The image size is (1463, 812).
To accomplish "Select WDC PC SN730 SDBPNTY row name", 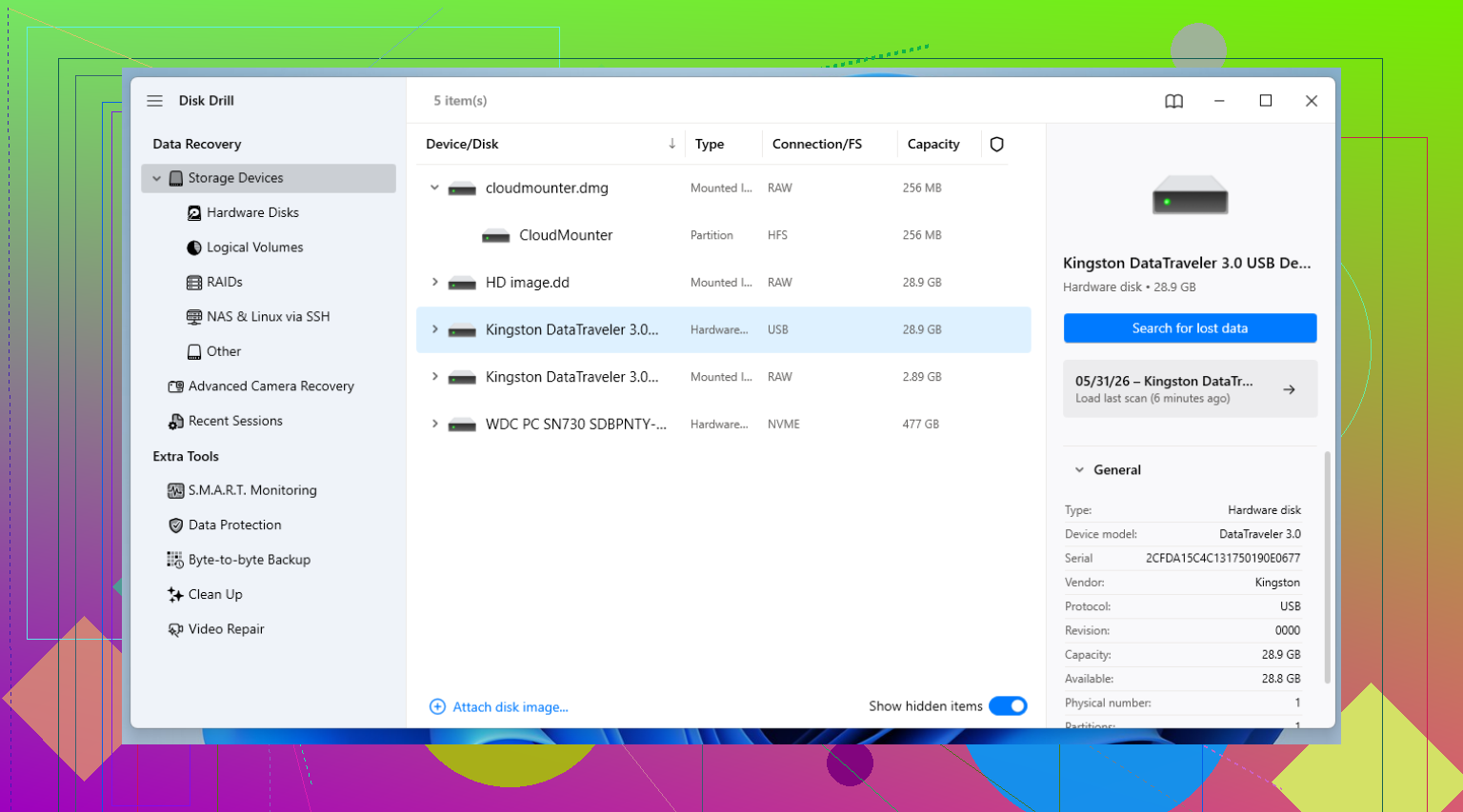I will point(576,425).
